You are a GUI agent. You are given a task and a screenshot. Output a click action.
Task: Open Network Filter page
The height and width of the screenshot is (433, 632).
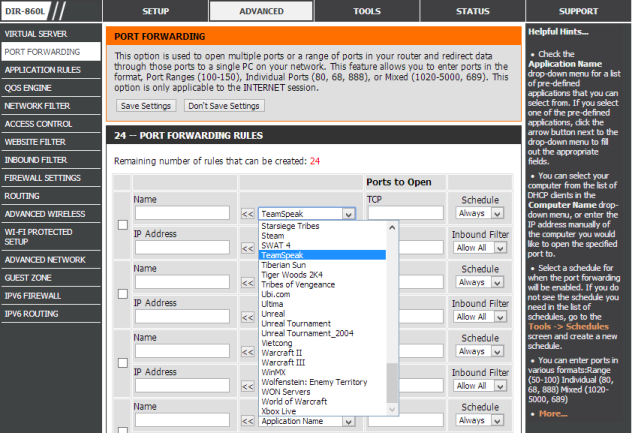coord(50,106)
